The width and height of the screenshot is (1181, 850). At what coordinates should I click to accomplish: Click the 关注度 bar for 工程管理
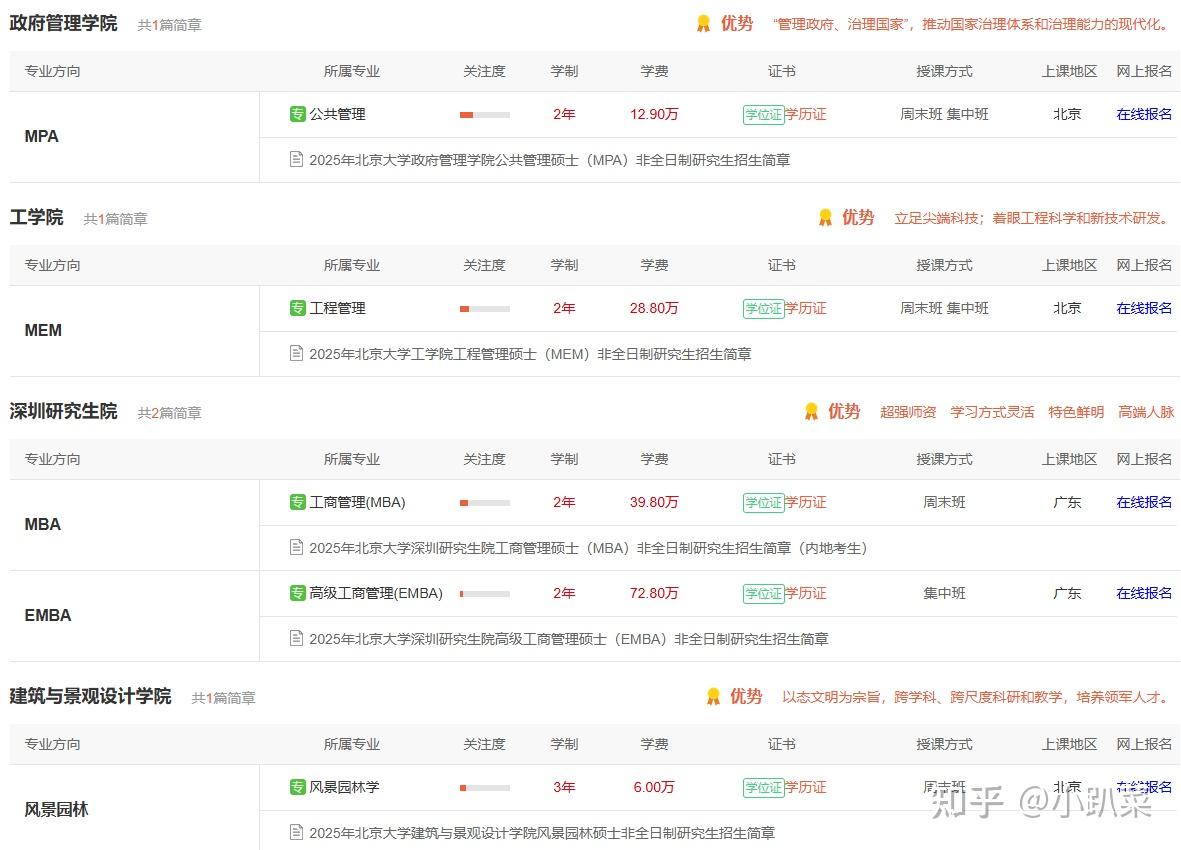[485, 309]
